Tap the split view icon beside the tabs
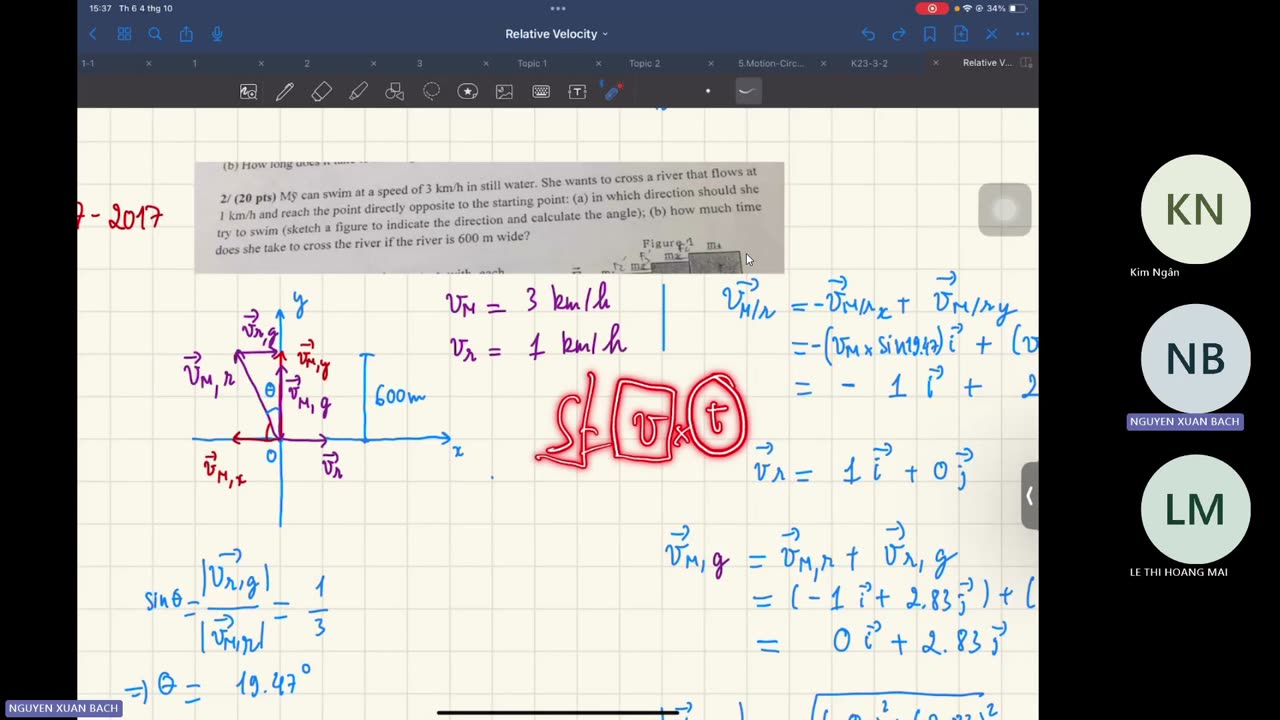This screenshot has width=1280, height=720. pyautogui.click(x=1026, y=63)
